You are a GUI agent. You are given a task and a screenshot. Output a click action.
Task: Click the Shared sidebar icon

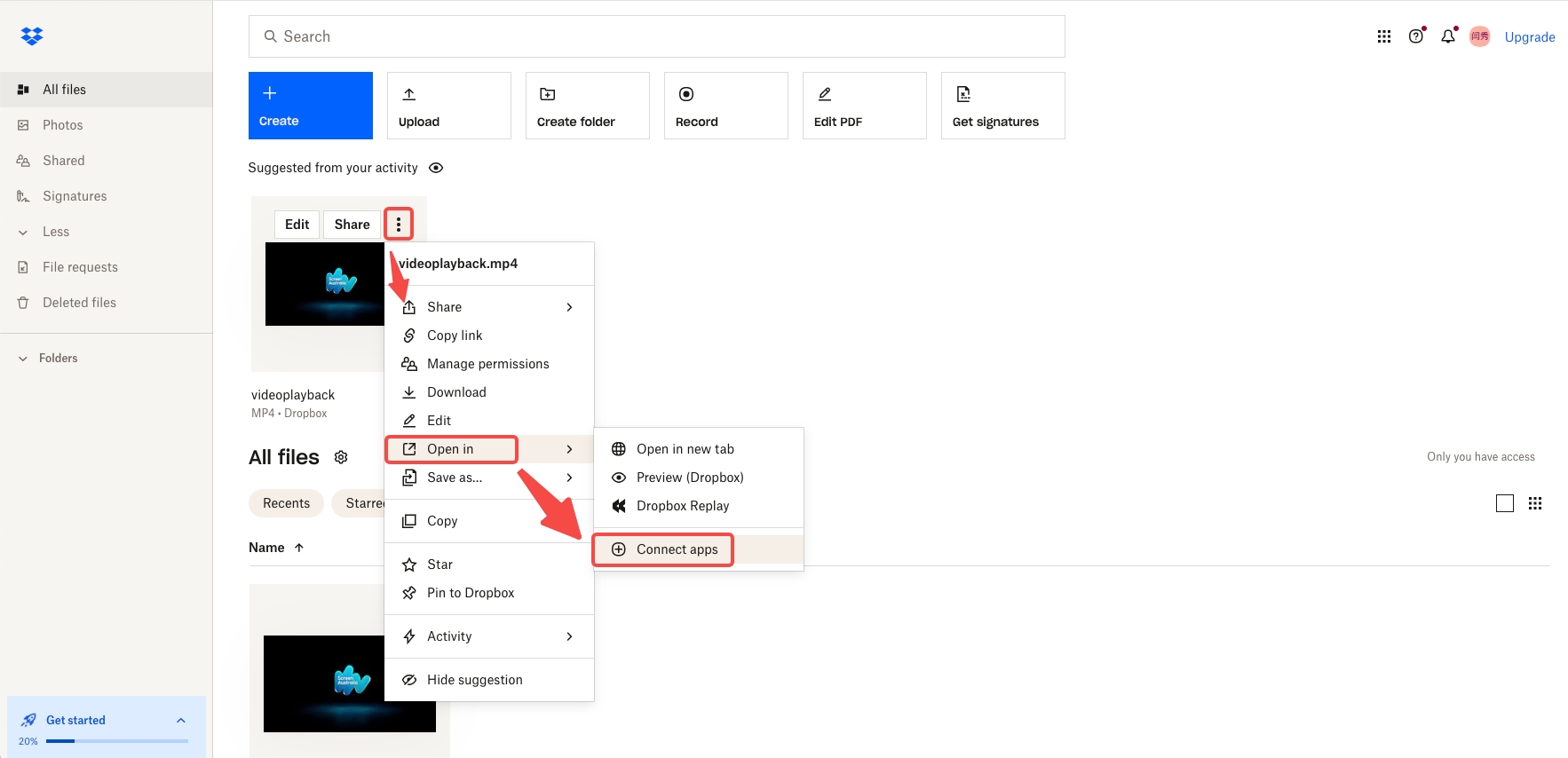click(23, 161)
